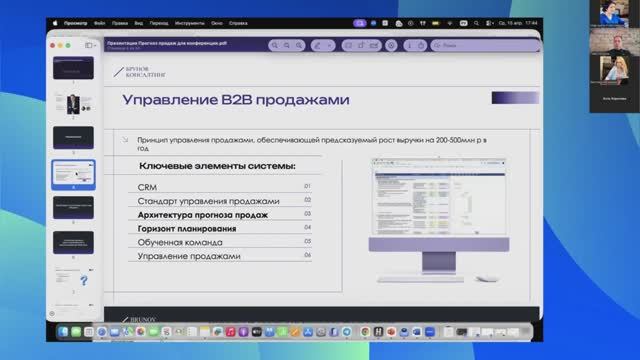
Task: Click 'Обученная команда' row
Action: click(x=220, y=242)
